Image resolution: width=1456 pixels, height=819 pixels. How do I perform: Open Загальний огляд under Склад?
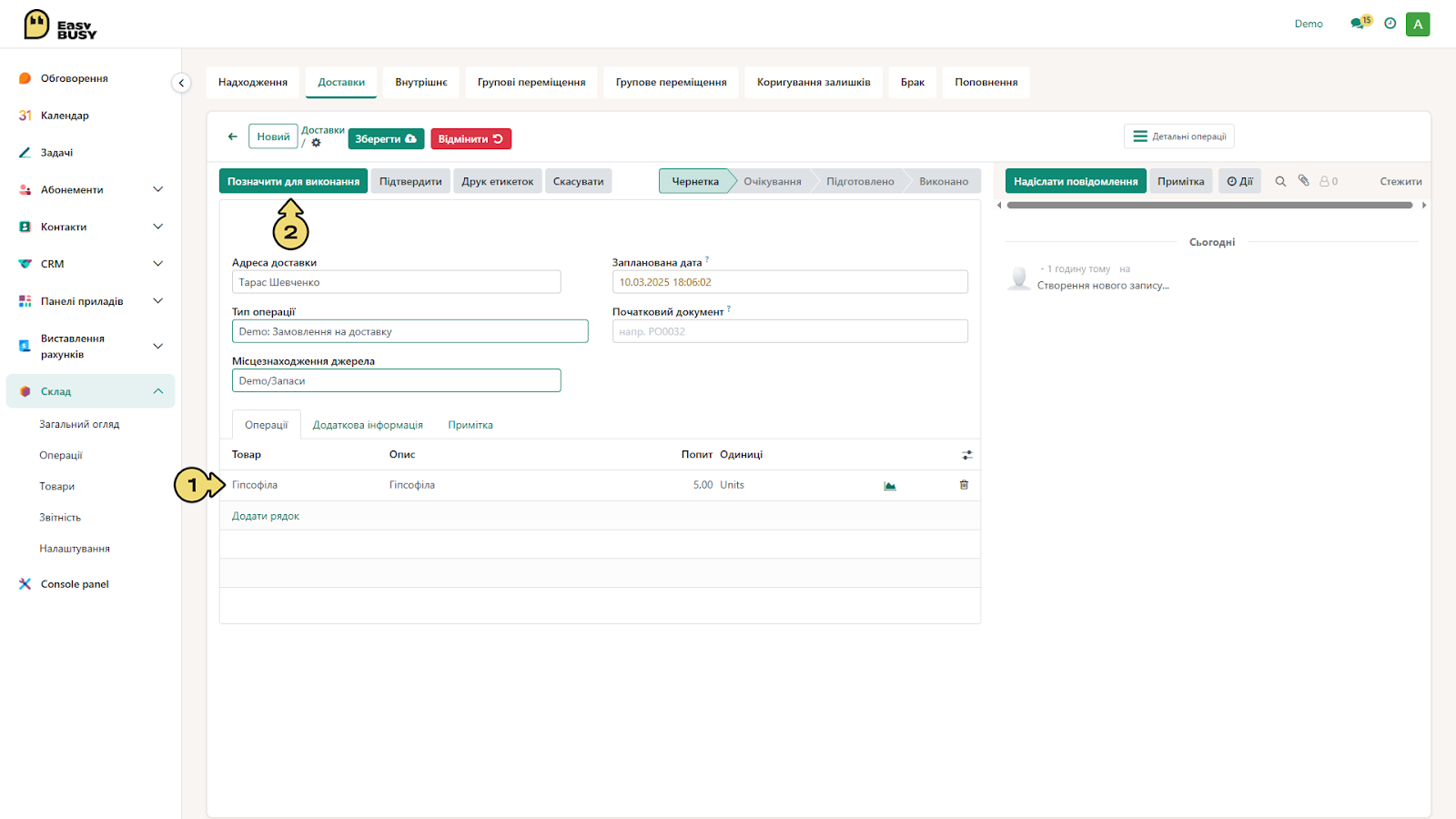point(79,424)
